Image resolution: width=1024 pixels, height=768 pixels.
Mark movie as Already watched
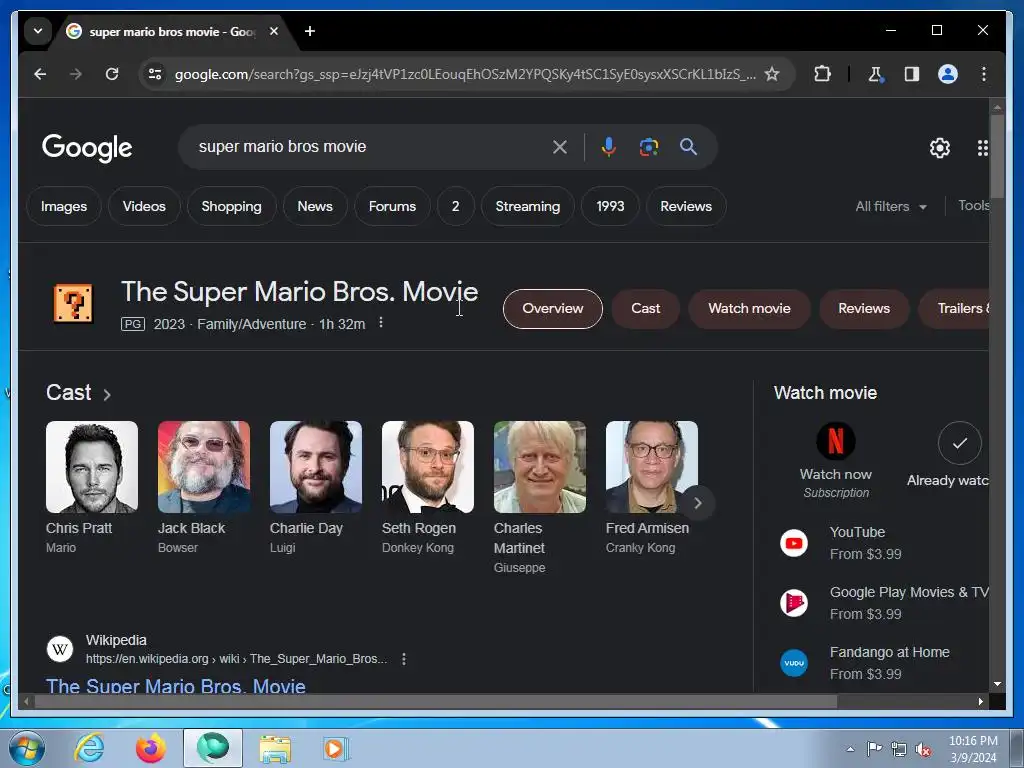pos(948,455)
